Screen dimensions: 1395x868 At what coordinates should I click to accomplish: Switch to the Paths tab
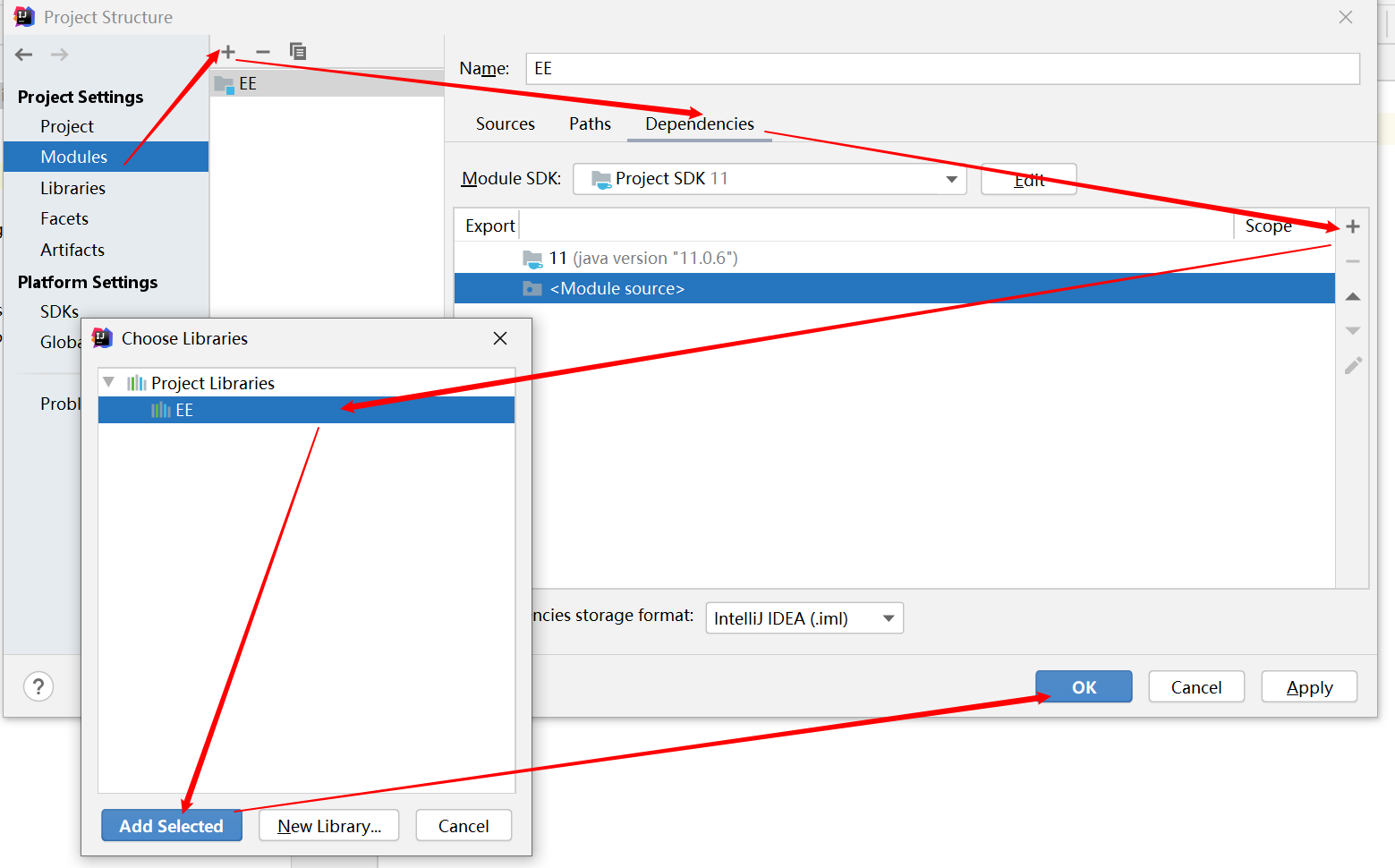point(591,123)
